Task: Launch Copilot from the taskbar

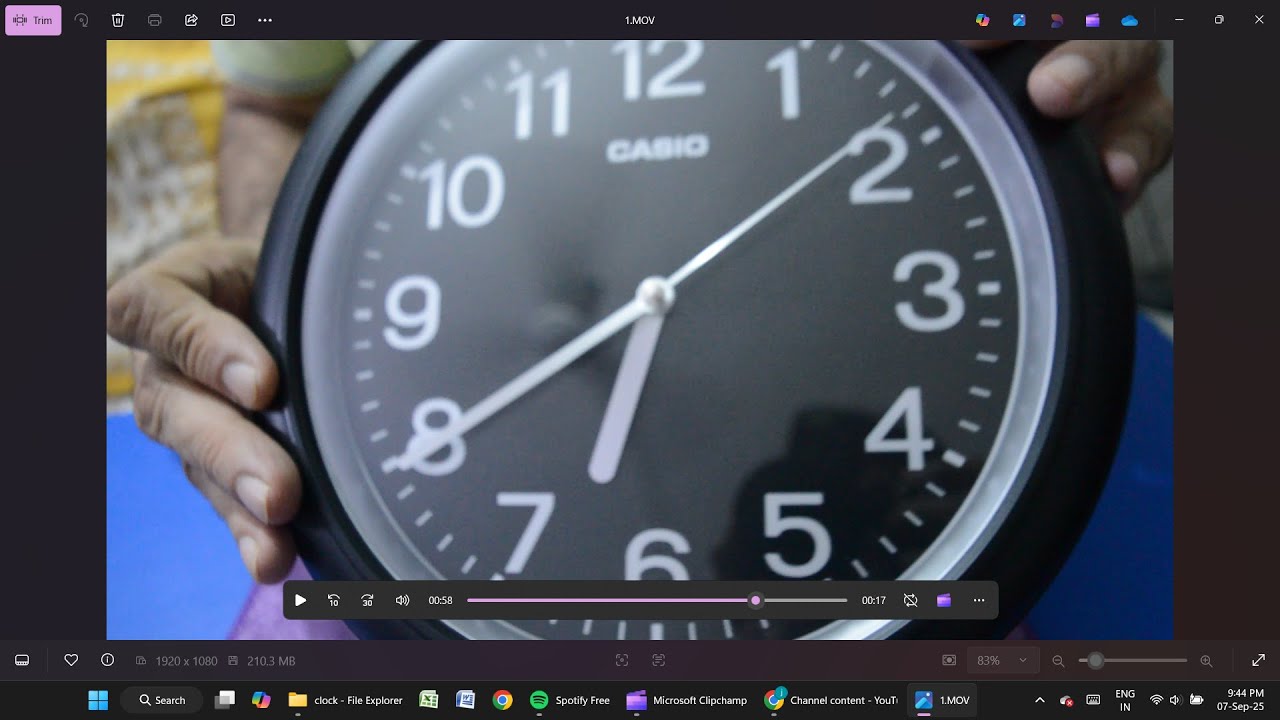Action: coord(261,700)
